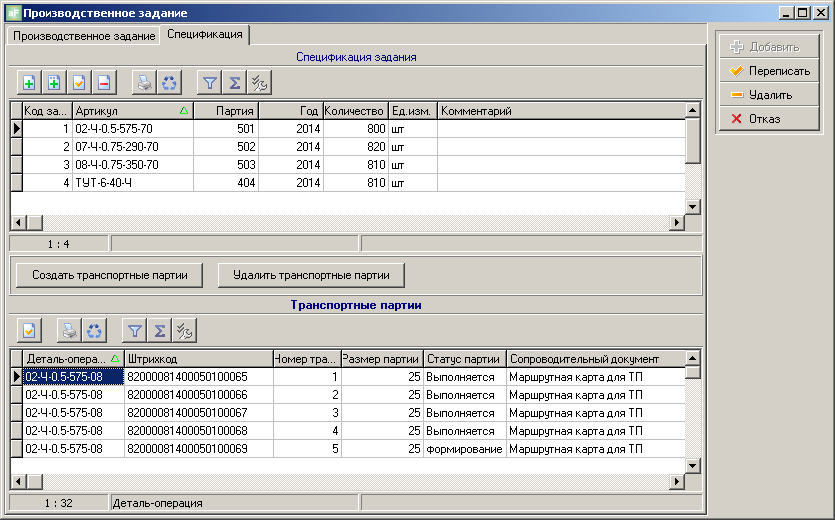Click the Создать транспортные партии button

pos(110,274)
